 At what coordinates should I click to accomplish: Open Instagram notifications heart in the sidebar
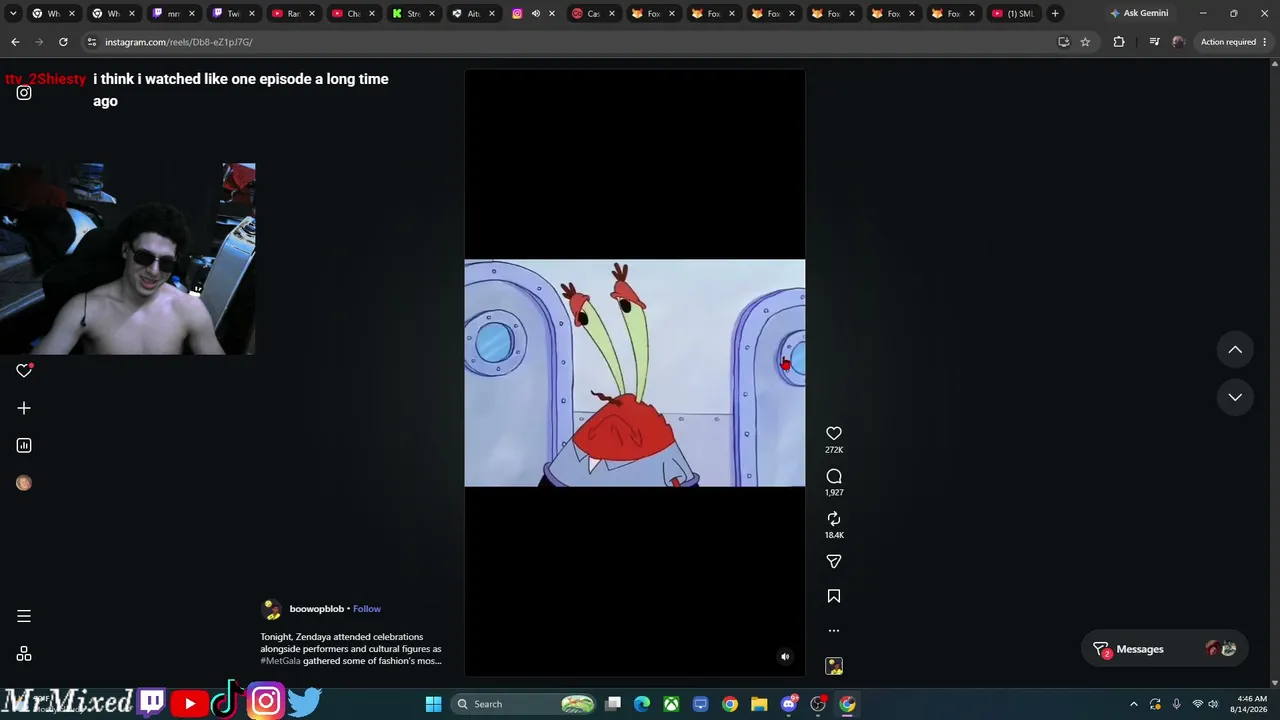coord(24,370)
